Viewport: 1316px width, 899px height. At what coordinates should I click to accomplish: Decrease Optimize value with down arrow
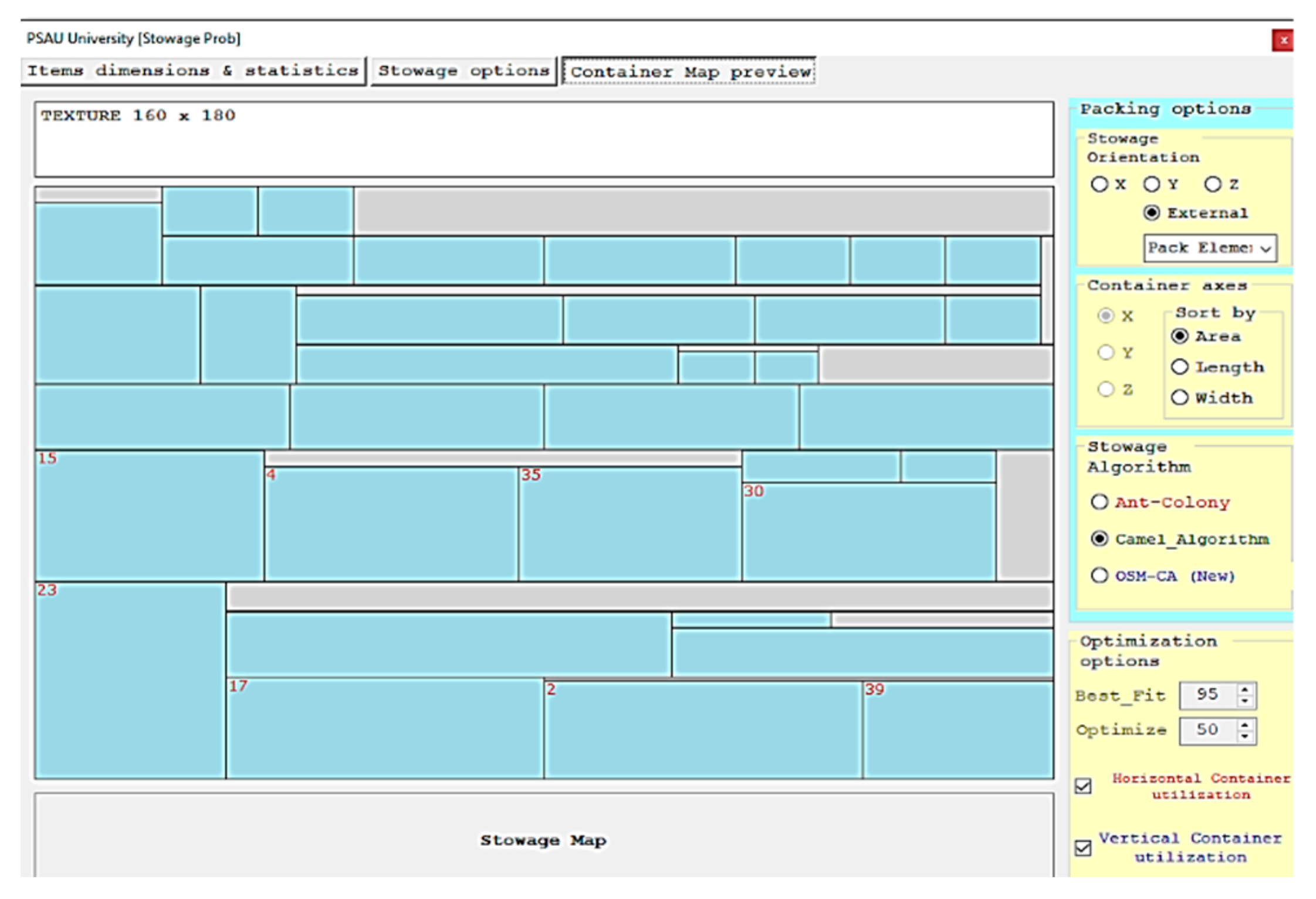pyautogui.click(x=1245, y=736)
